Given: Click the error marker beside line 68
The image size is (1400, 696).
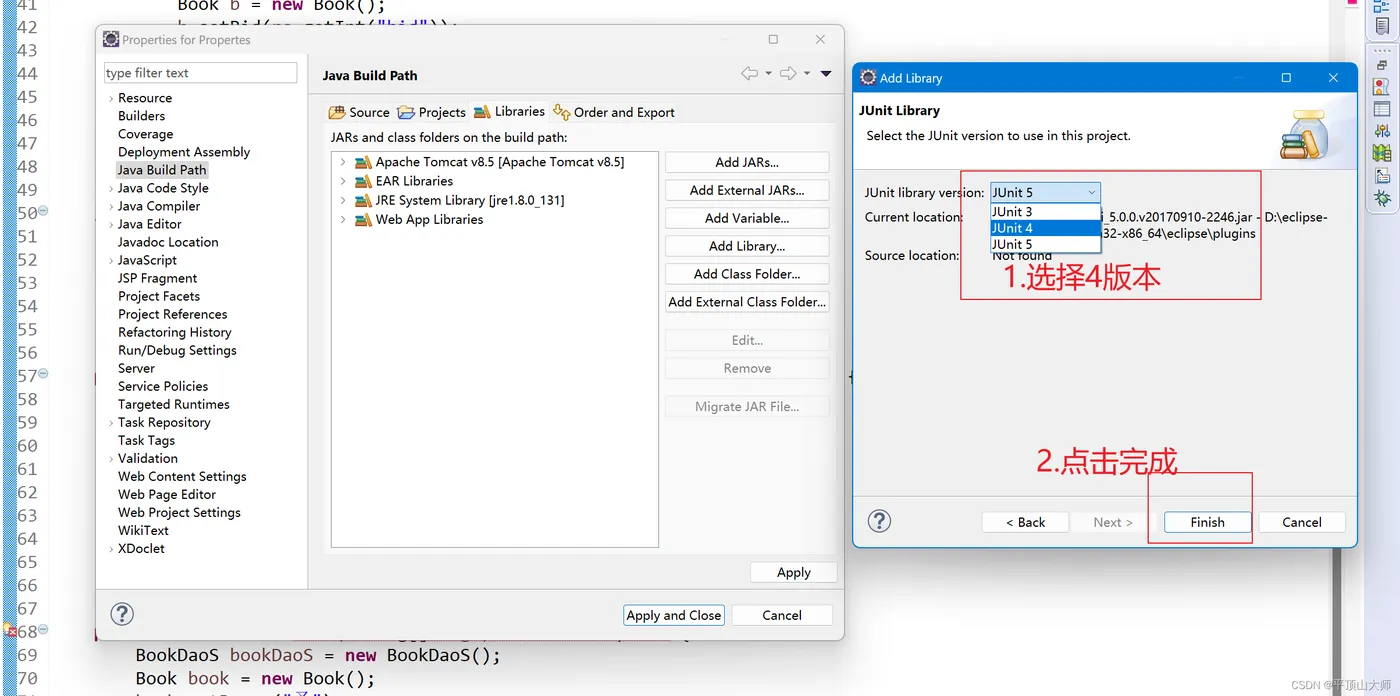Looking at the screenshot, I should point(9,631).
